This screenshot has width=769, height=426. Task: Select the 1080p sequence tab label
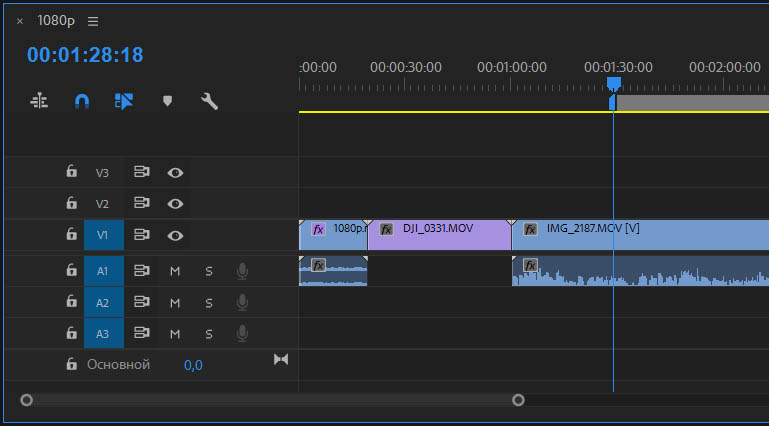(x=56, y=21)
